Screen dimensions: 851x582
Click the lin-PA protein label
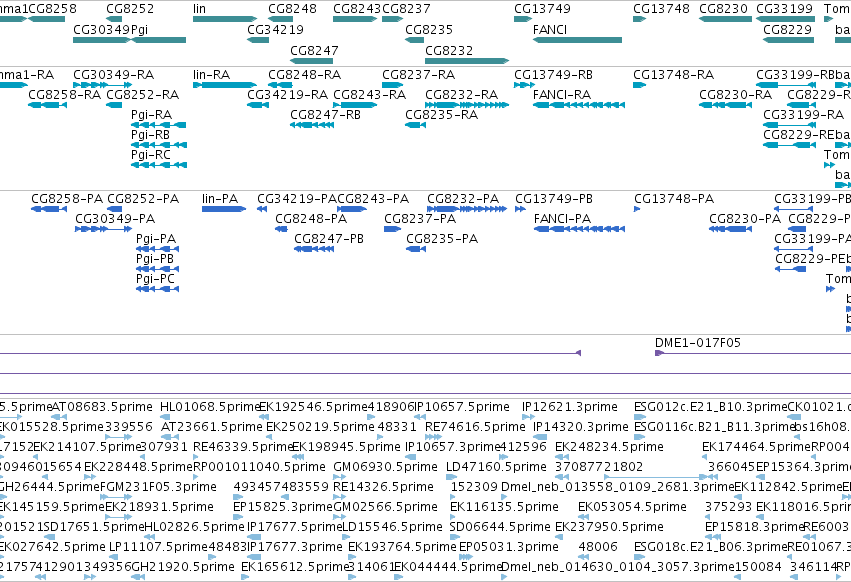pos(220,199)
